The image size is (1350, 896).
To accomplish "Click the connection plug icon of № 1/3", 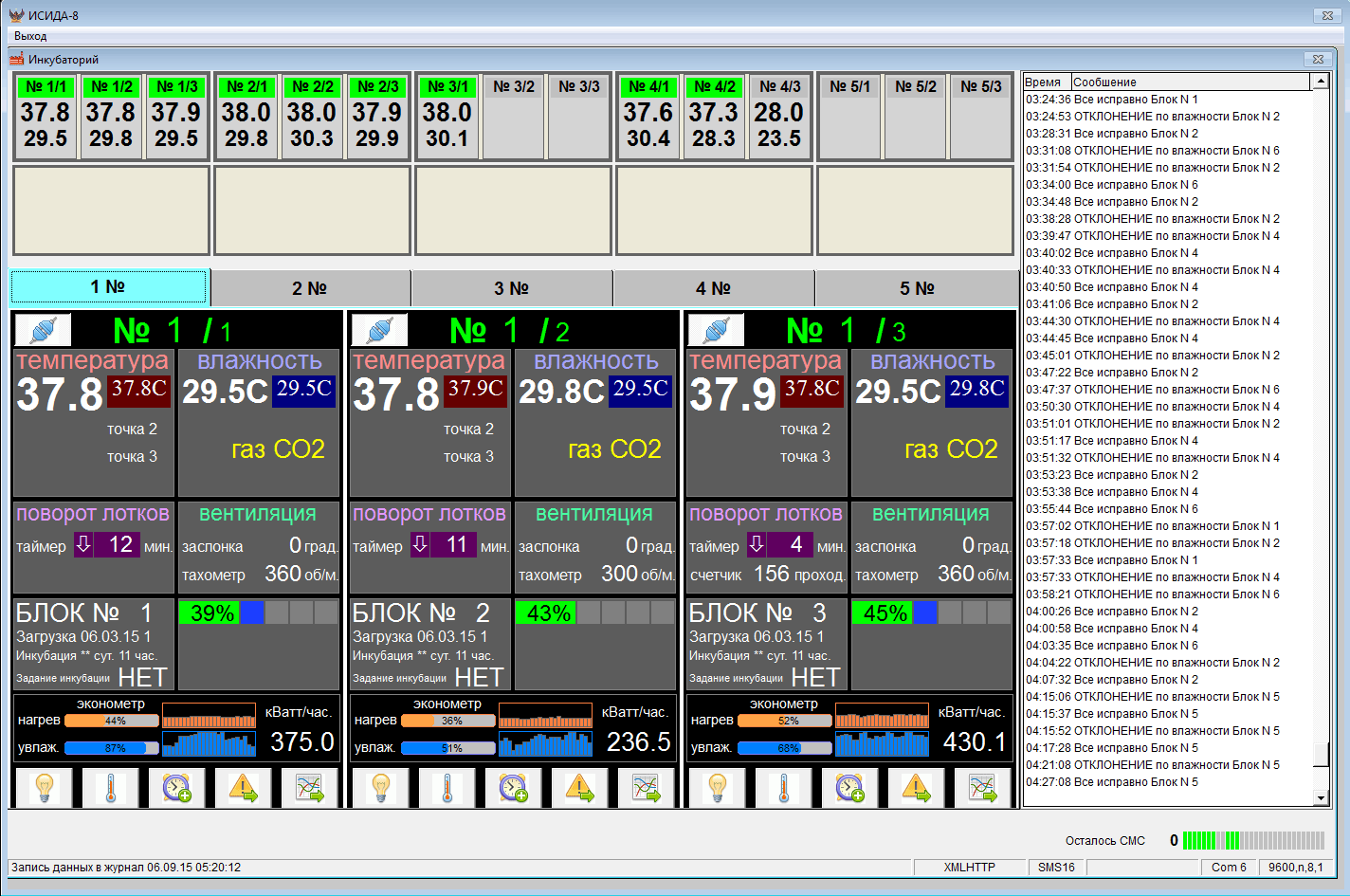I will click(716, 330).
